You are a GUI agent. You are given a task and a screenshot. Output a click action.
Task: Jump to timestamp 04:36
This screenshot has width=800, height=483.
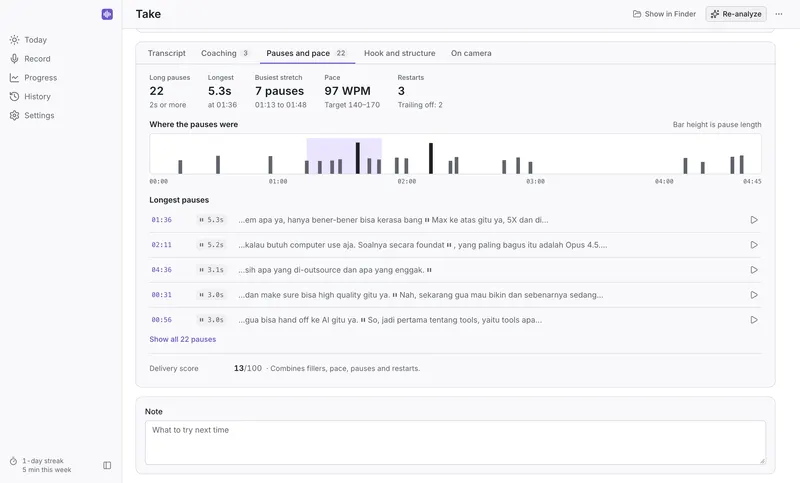161,270
